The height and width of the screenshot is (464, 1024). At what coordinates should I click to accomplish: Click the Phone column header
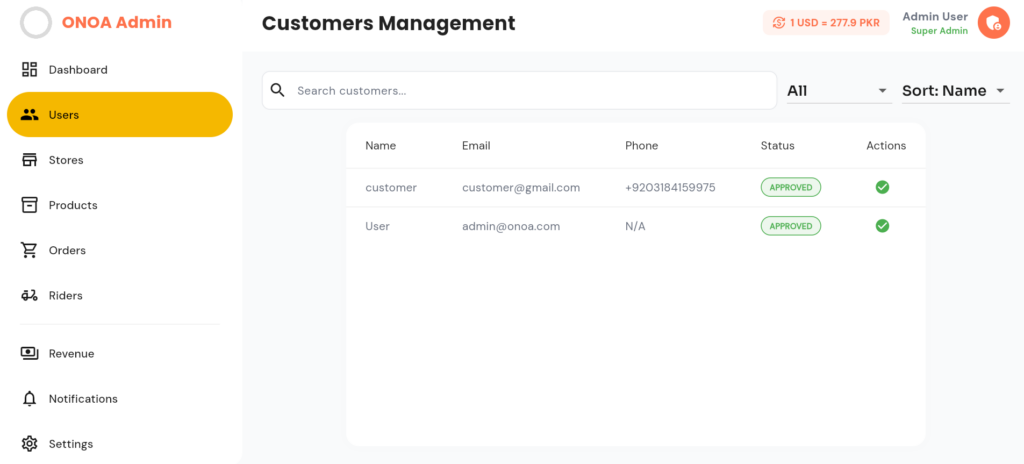[x=641, y=146]
